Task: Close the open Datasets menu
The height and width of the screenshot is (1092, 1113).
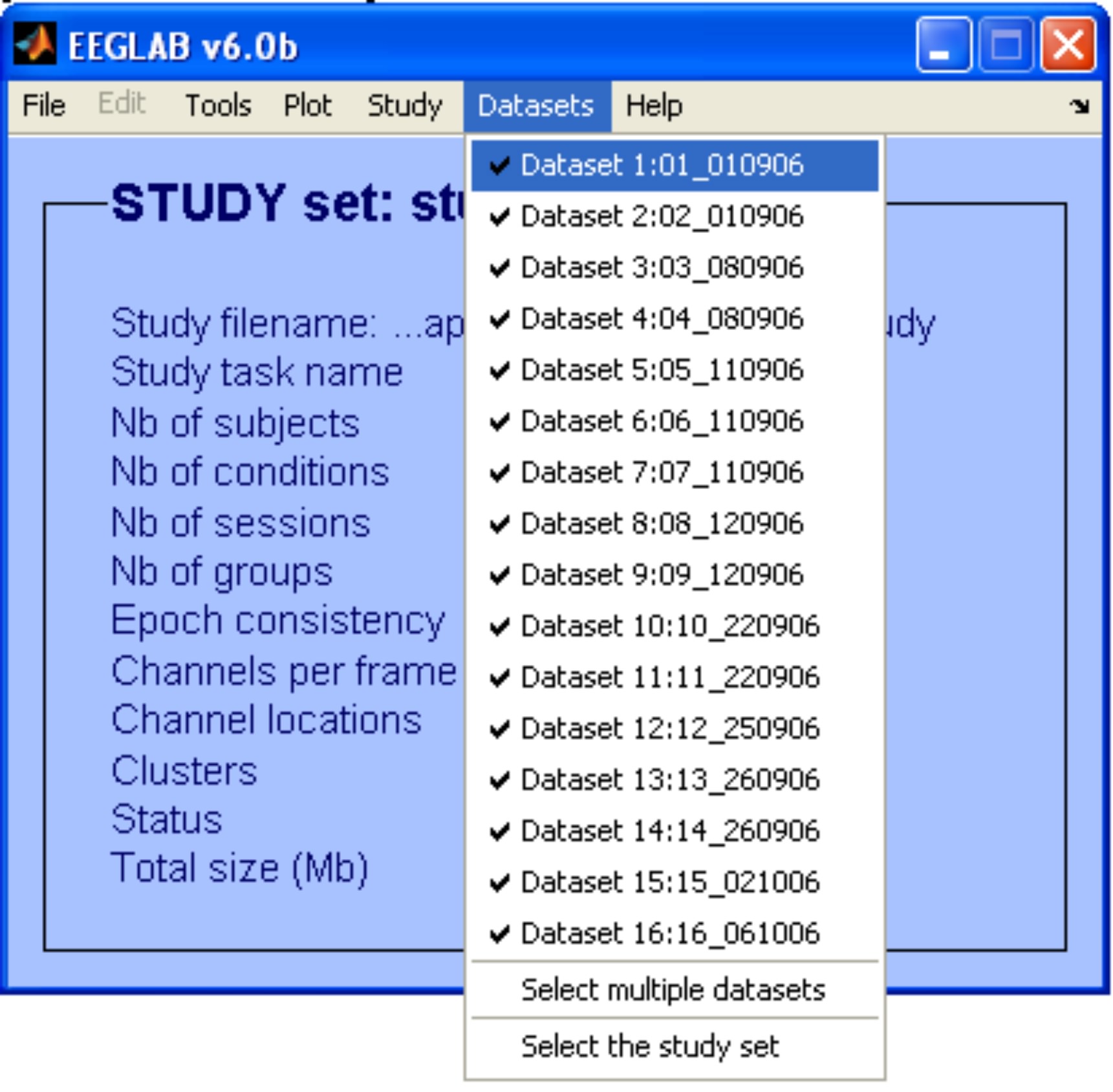Action: (536, 106)
